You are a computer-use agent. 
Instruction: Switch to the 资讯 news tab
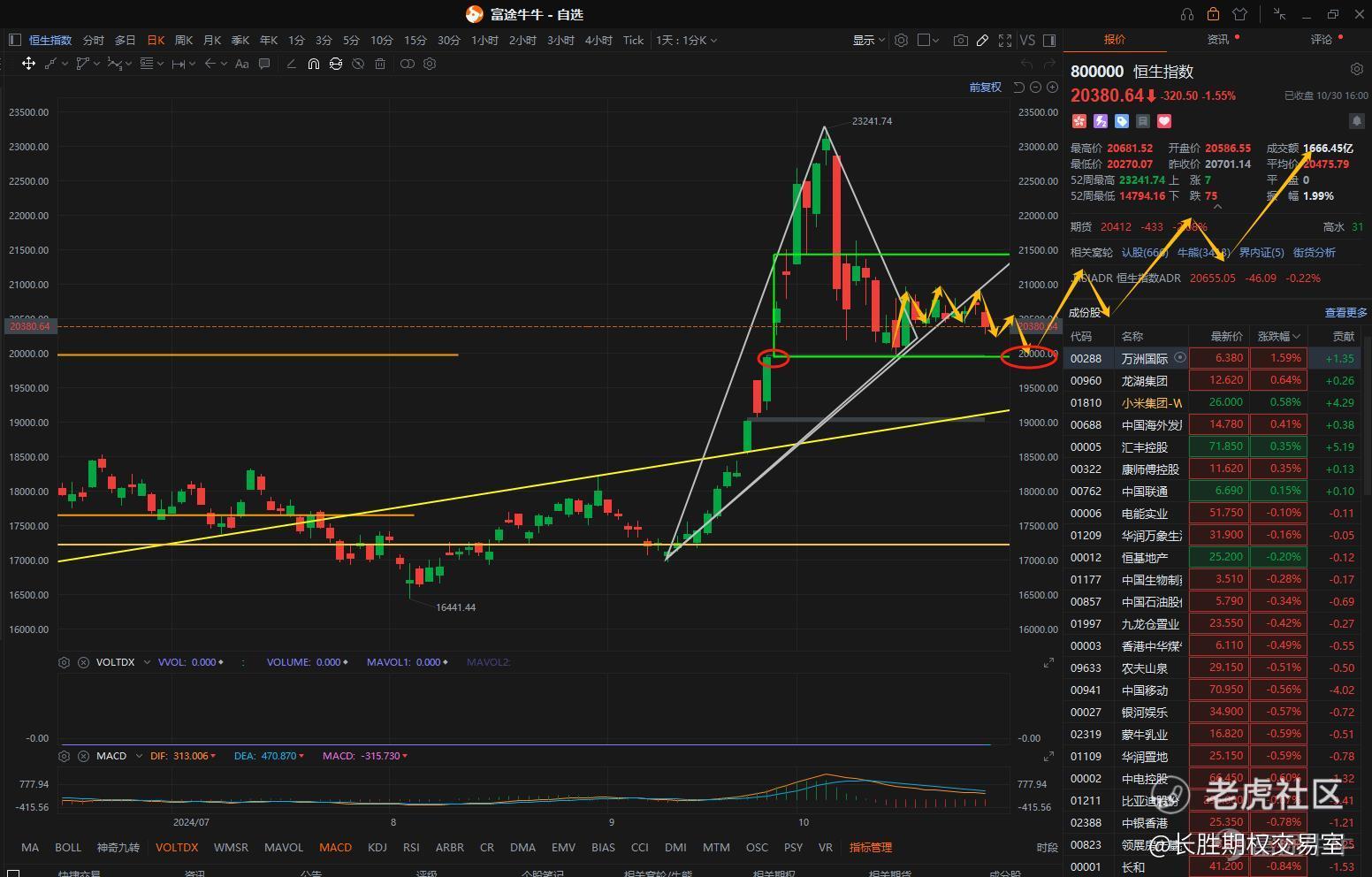(1218, 39)
